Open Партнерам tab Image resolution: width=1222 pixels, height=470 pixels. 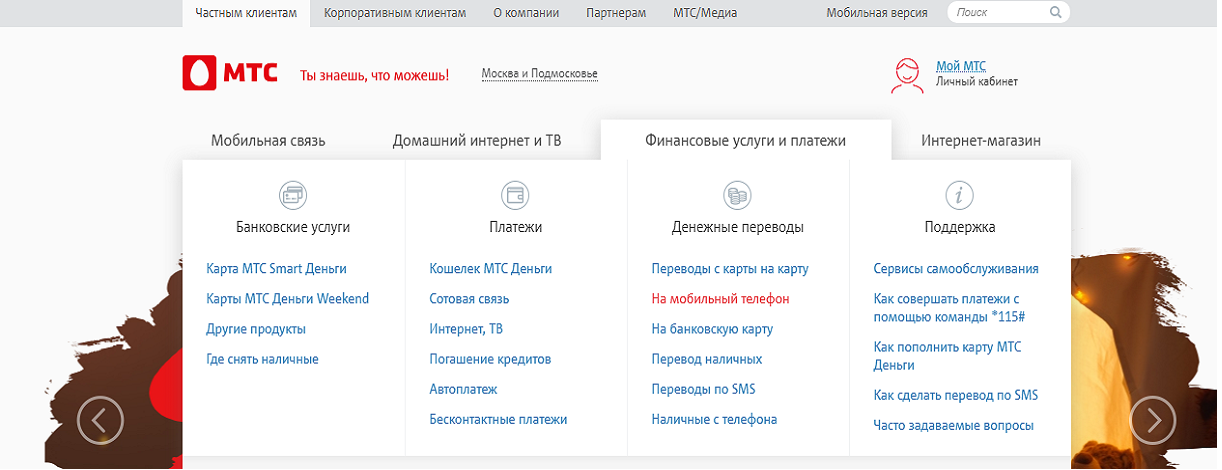pyautogui.click(x=618, y=13)
